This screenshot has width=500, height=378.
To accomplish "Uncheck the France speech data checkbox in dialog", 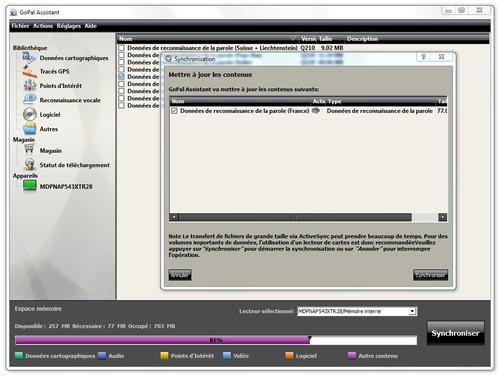I will [x=174, y=111].
